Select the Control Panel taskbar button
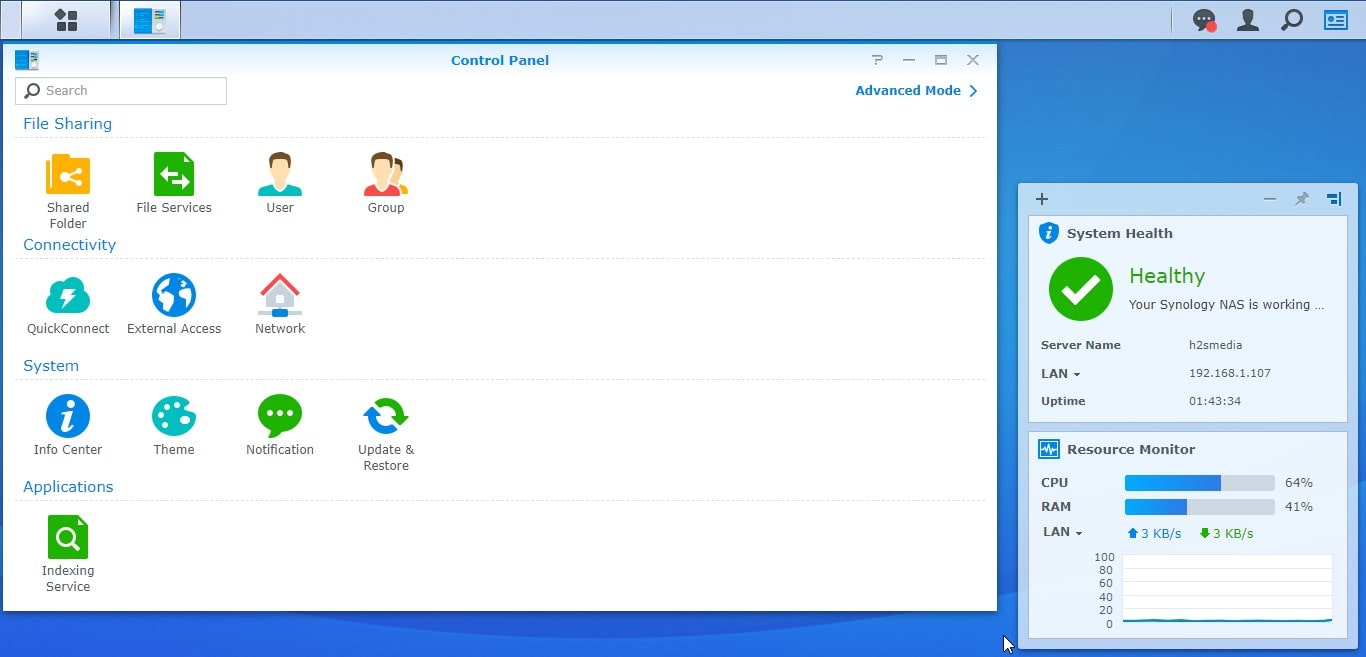 coord(150,20)
